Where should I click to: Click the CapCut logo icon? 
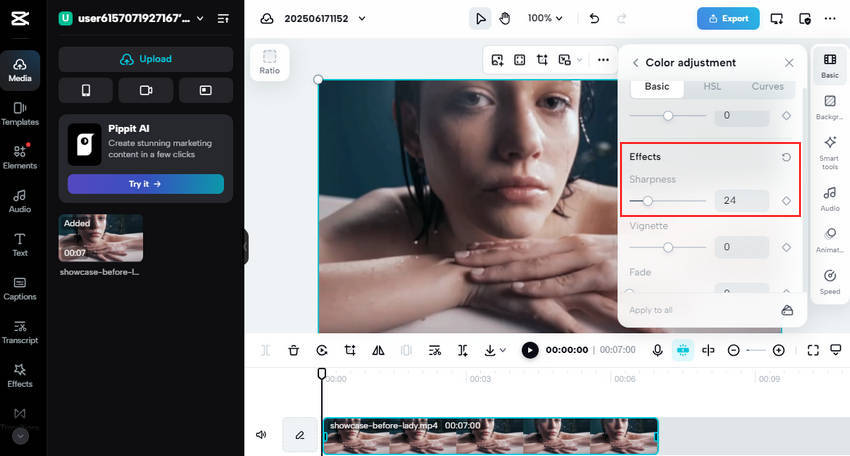pos(20,19)
